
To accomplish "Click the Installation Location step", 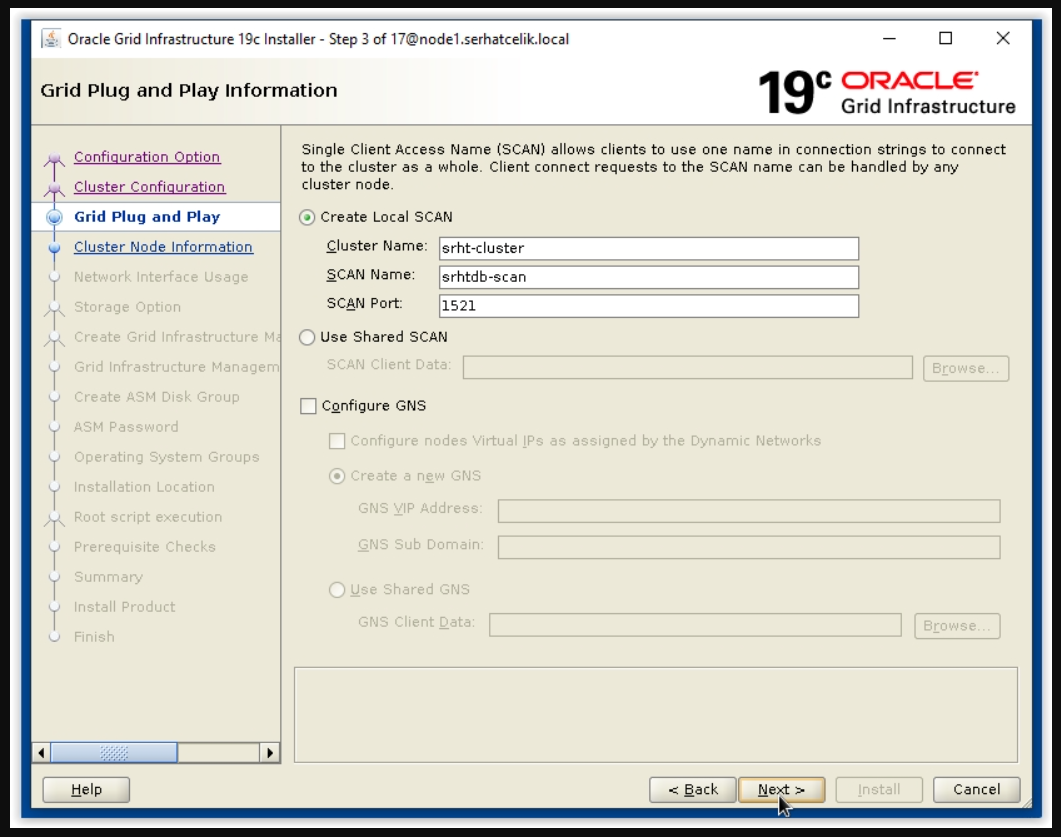I will [144, 487].
